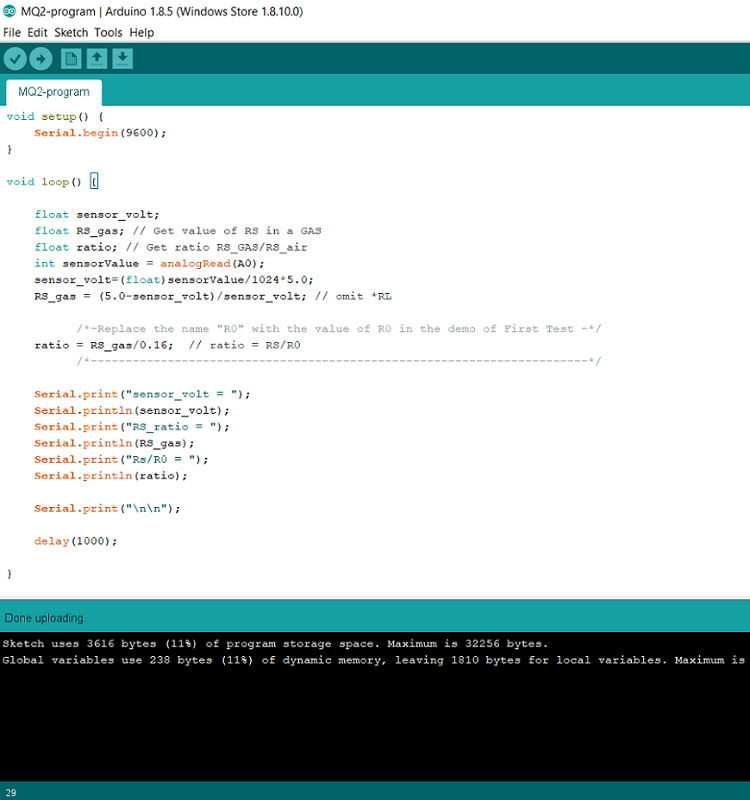Click the '// ratio = RS/R0' comment
This screenshot has height=800, width=750.
(244, 345)
